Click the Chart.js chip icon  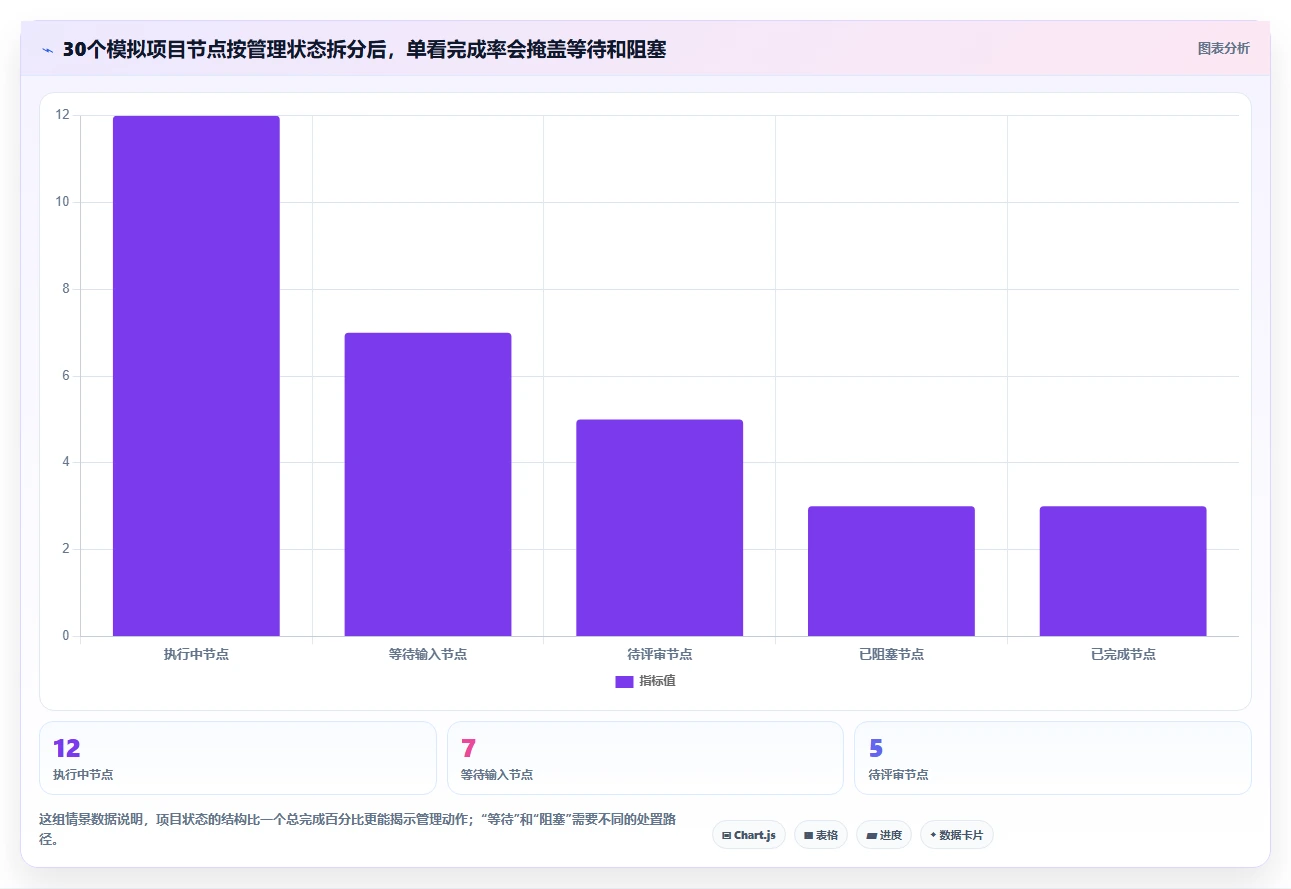click(x=726, y=835)
